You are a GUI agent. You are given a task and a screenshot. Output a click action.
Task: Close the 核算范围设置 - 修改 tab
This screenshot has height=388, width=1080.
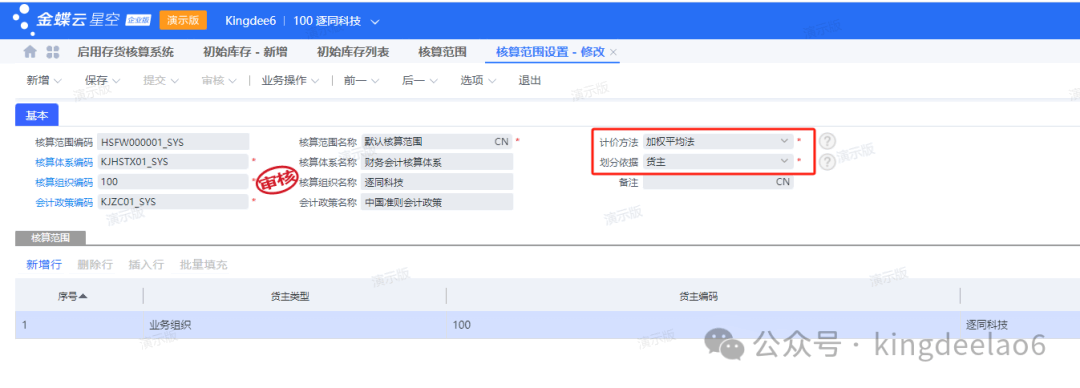coord(613,52)
